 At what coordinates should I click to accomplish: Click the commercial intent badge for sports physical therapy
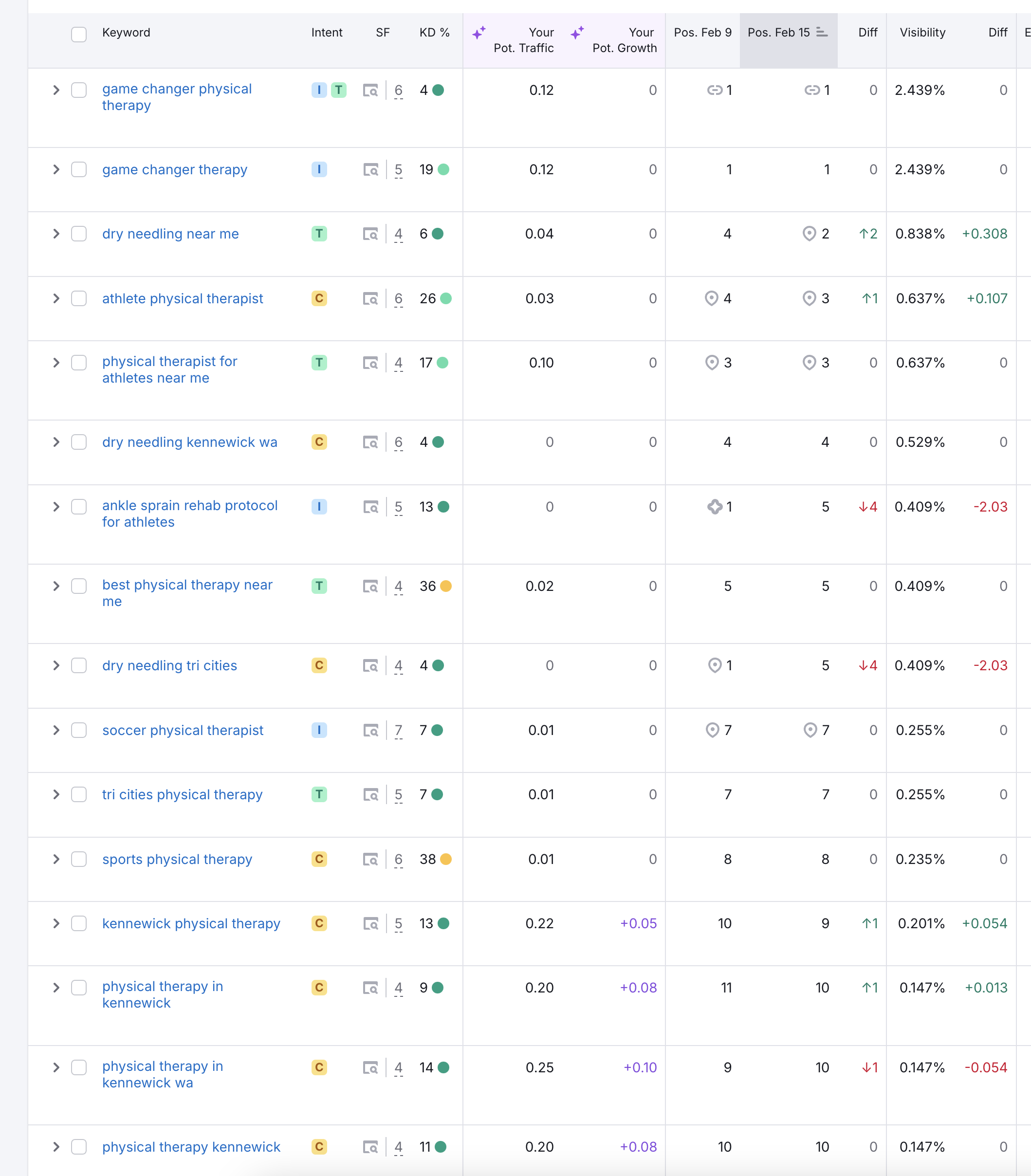pos(319,859)
